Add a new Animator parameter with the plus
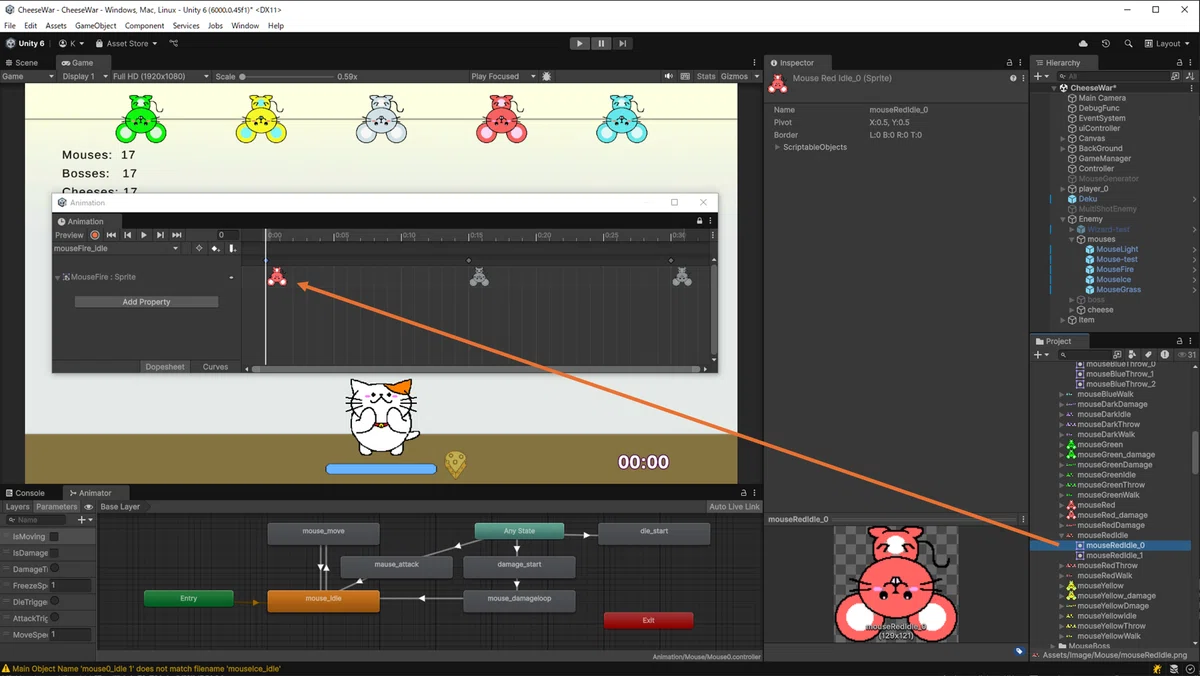This screenshot has height=676, width=1200. tap(84, 520)
